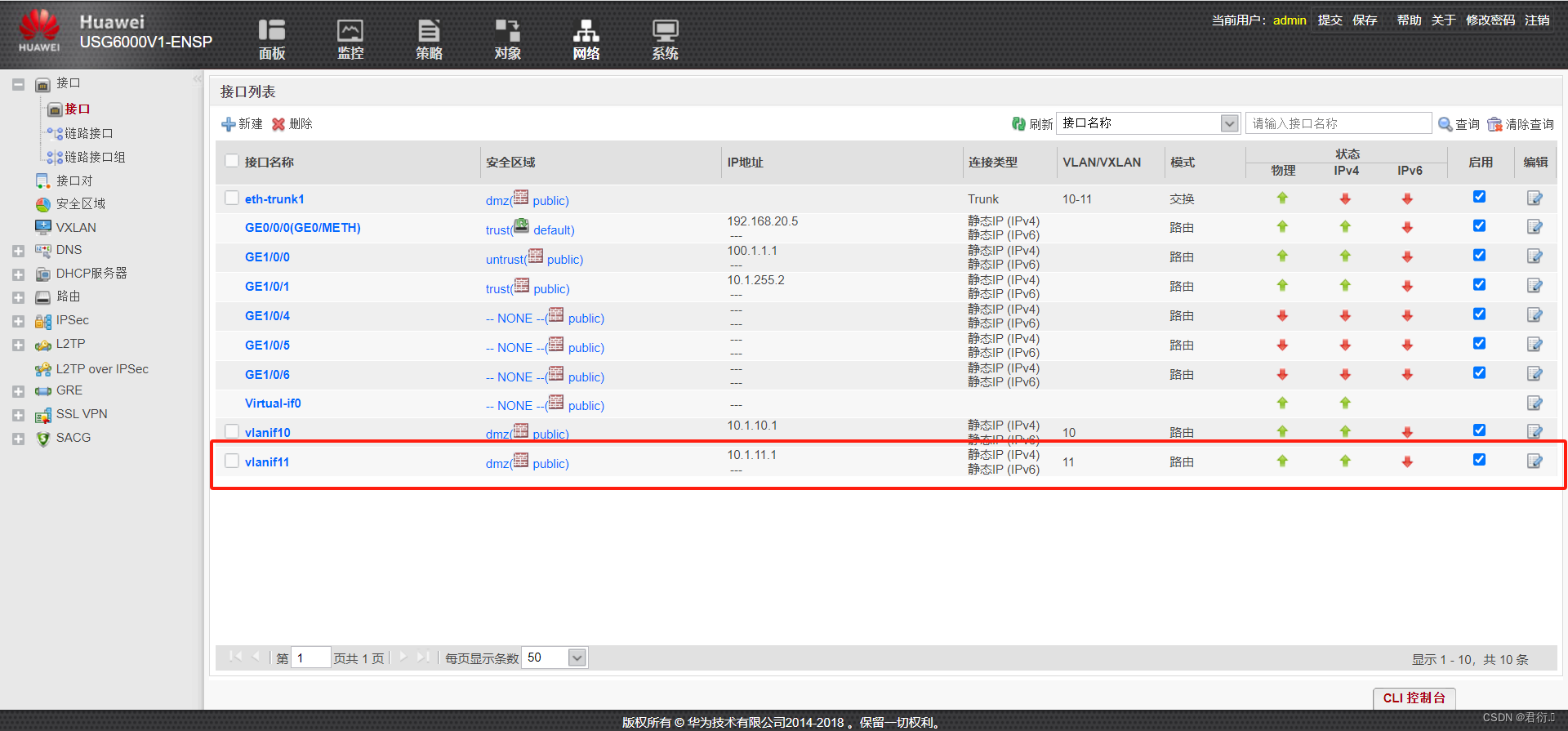
Task: Select the eth-trunk1 row checkbox
Action: [232, 198]
